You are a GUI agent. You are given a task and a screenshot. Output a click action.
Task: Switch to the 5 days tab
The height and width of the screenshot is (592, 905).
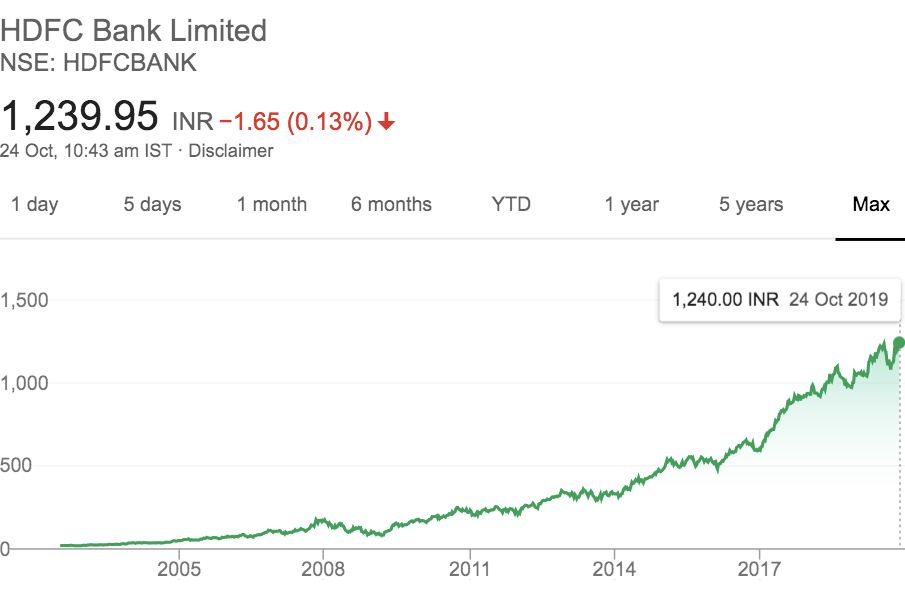coord(152,205)
